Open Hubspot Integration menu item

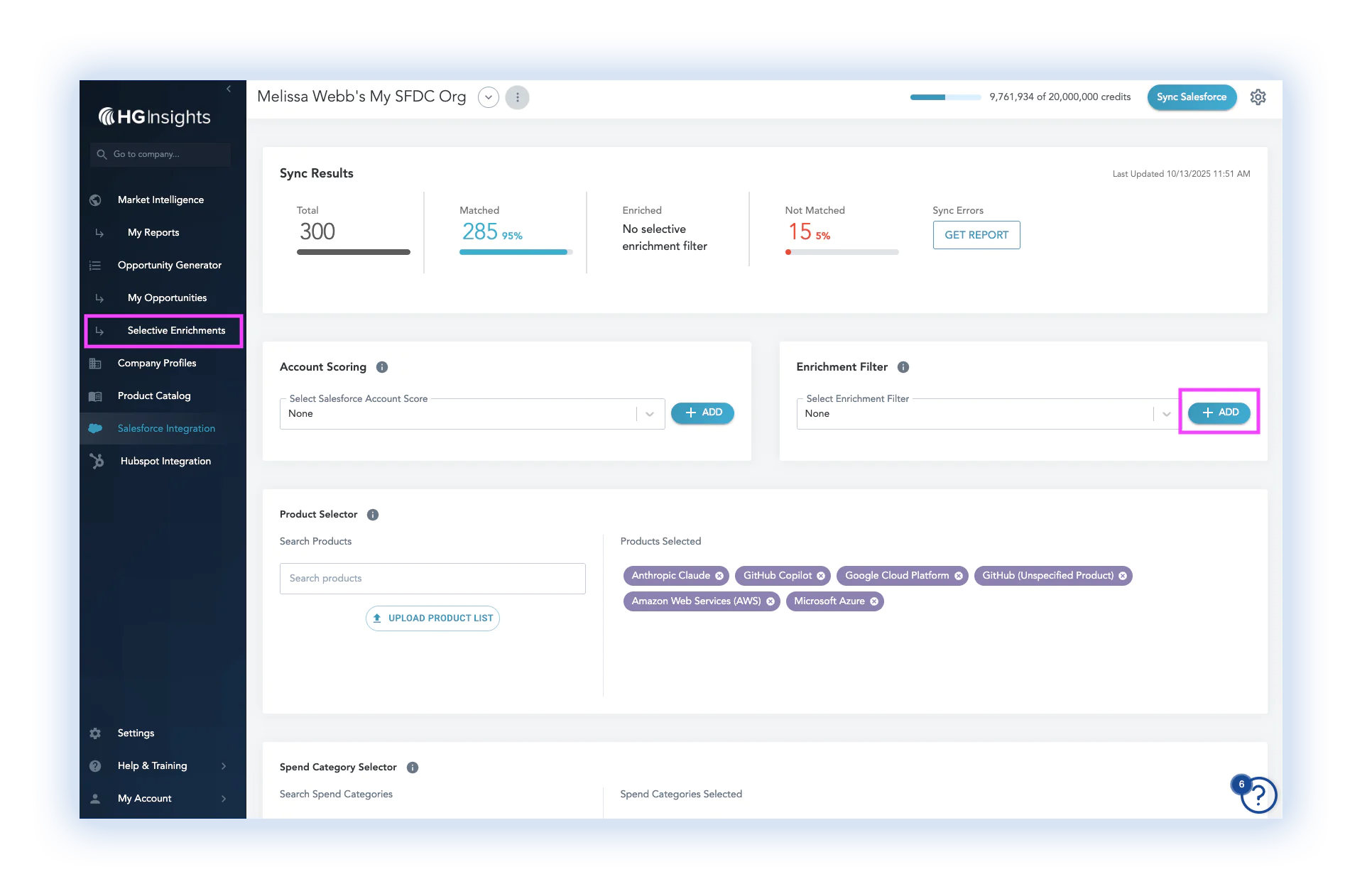point(166,462)
